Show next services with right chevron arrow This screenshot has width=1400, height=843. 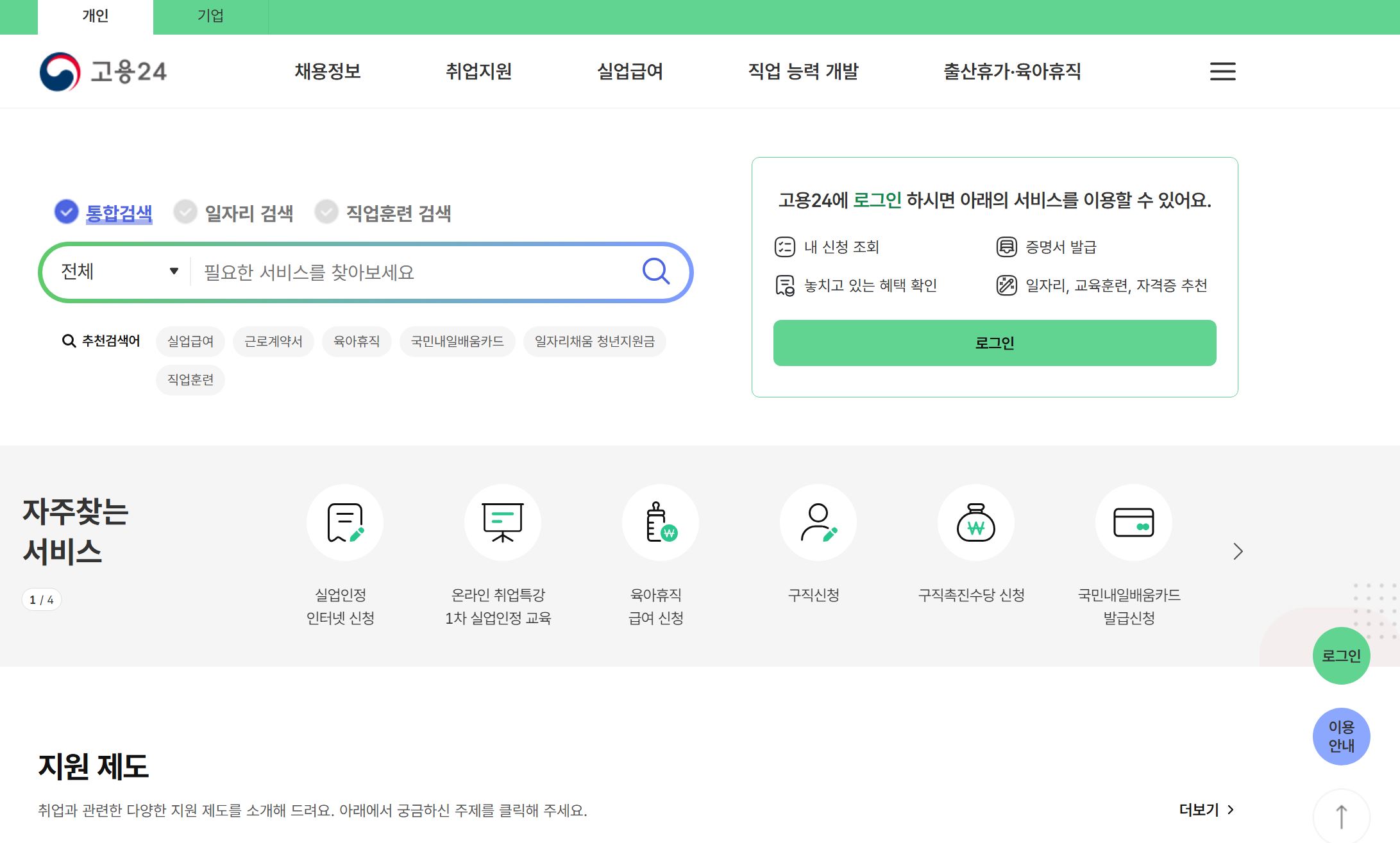pyautogui.click(x=1238, y=551)
